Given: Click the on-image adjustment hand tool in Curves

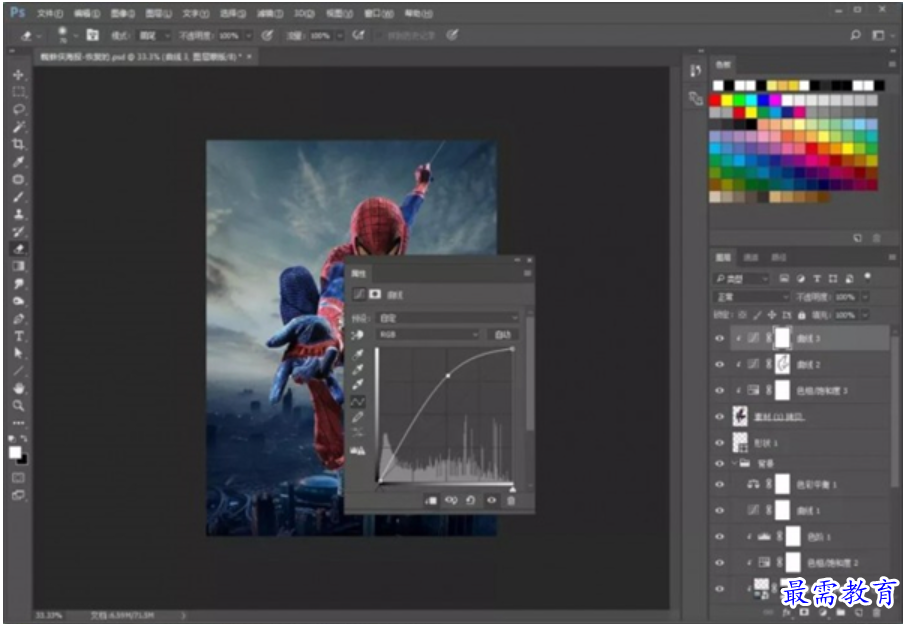Looking at the screenshot, I should click(x=357, y=335).
